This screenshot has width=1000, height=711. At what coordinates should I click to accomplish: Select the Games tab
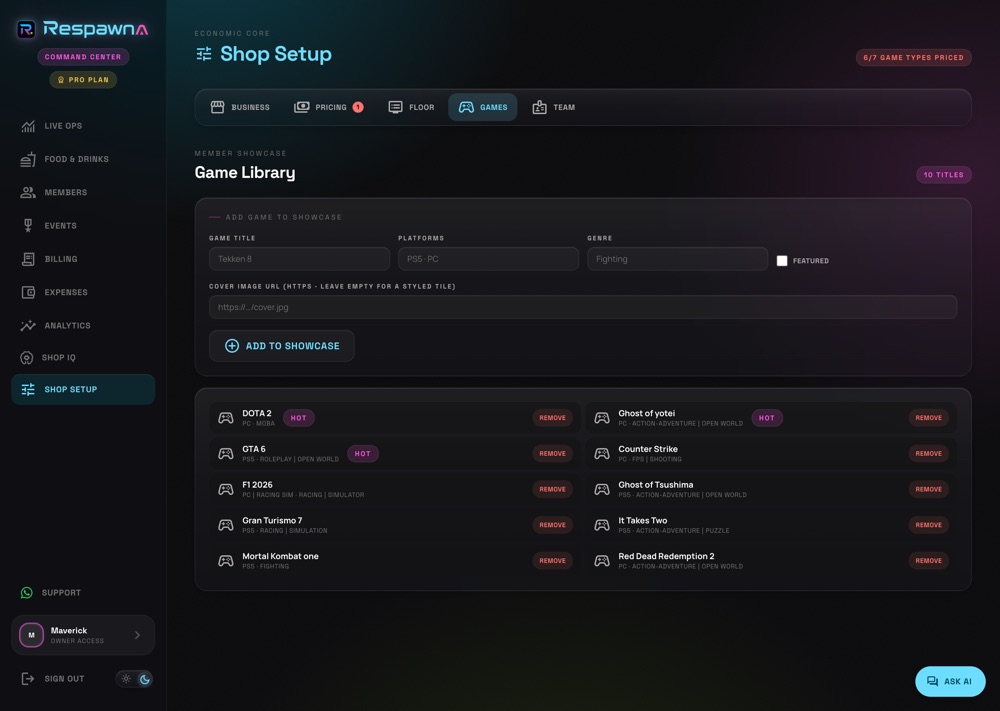click(x=483, y=107)
